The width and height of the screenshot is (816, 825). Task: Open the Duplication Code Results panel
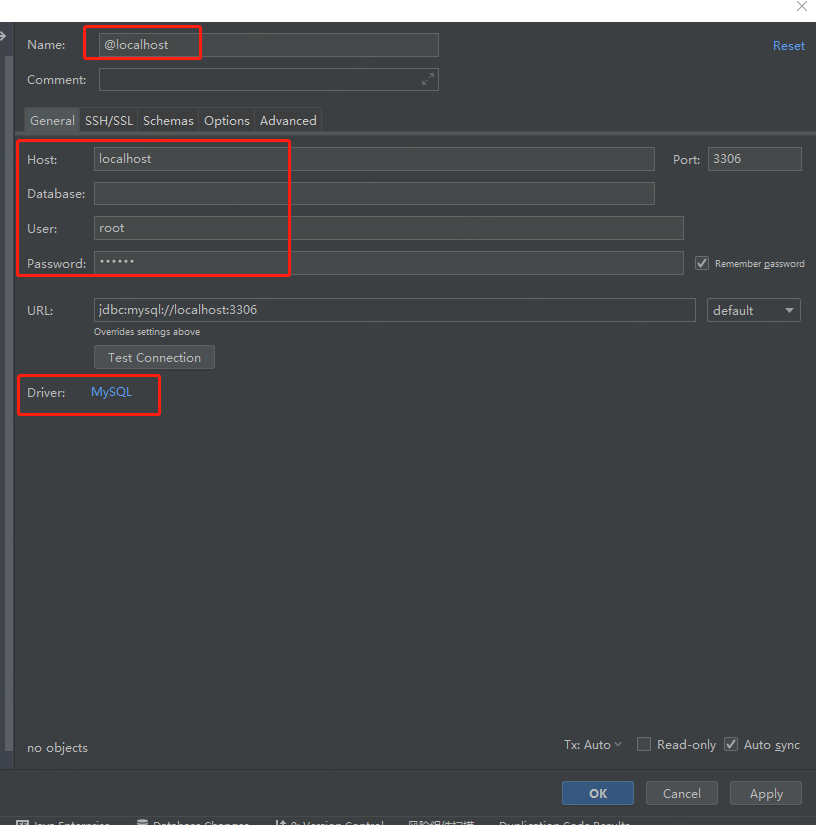(x=564, y=822)
